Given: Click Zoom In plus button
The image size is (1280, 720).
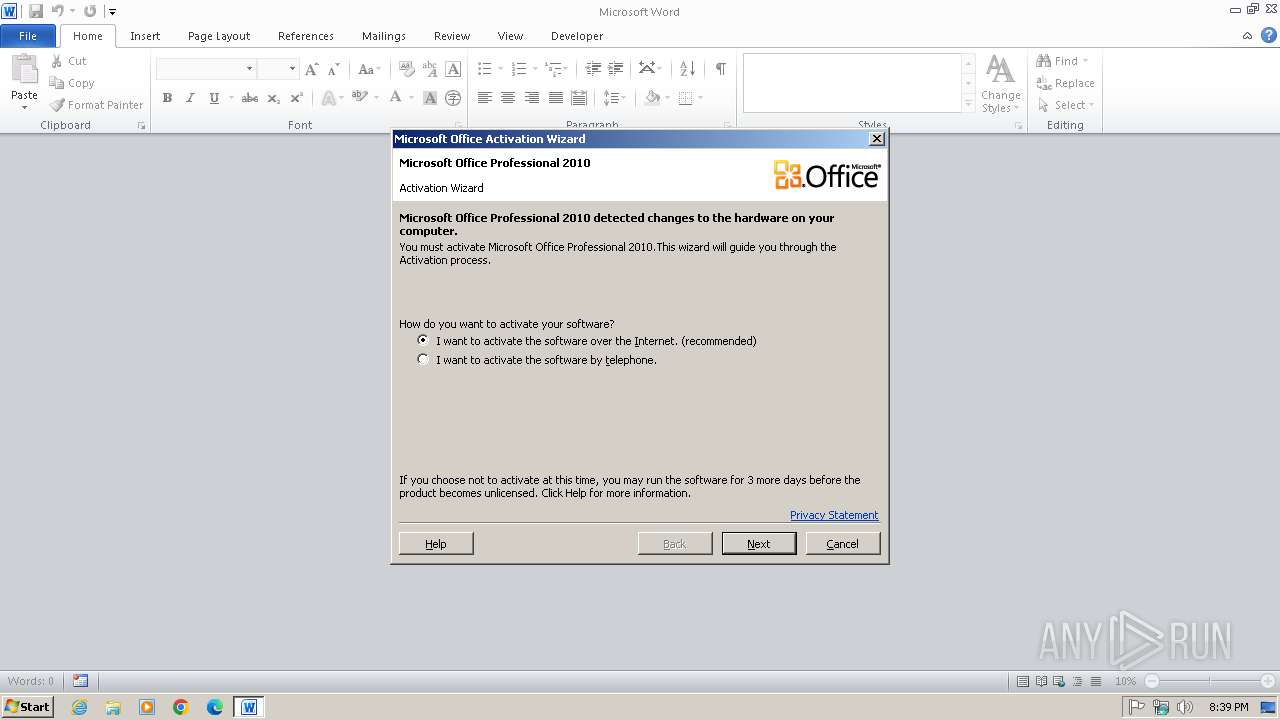Looking at the screenshot, I should (x=1268, y=681).
